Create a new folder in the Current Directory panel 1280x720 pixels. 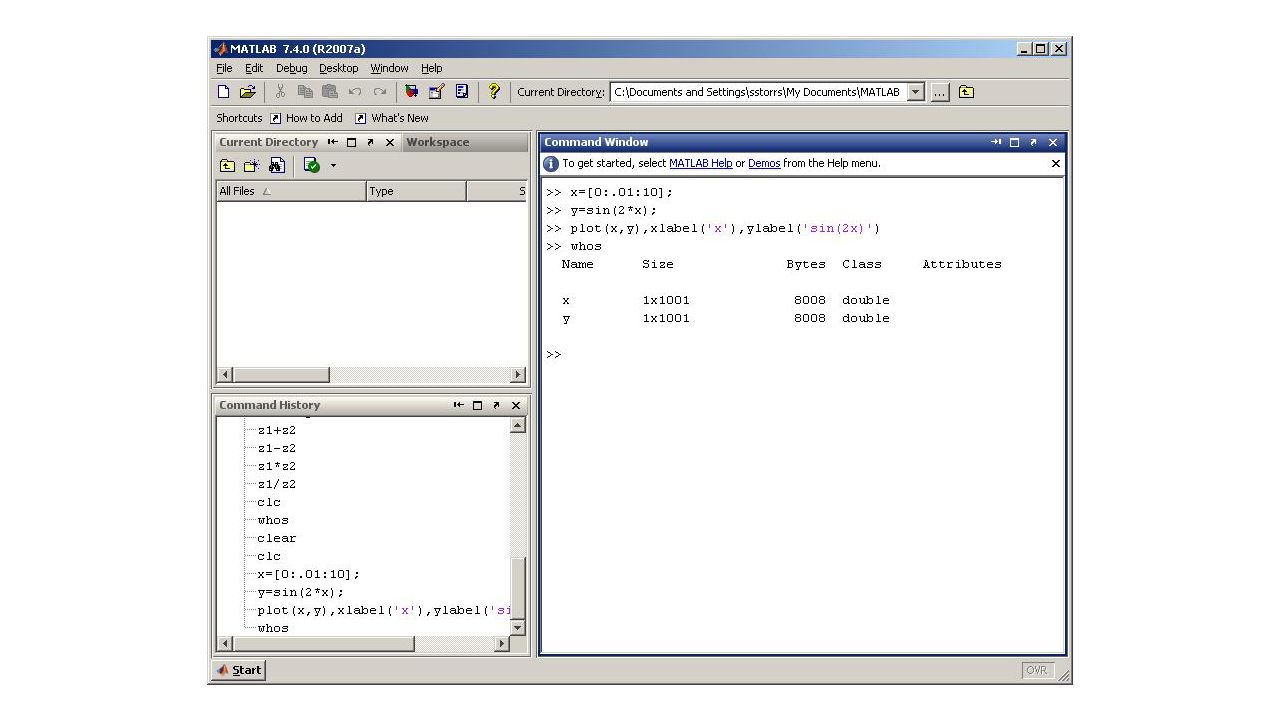(252, 166)
